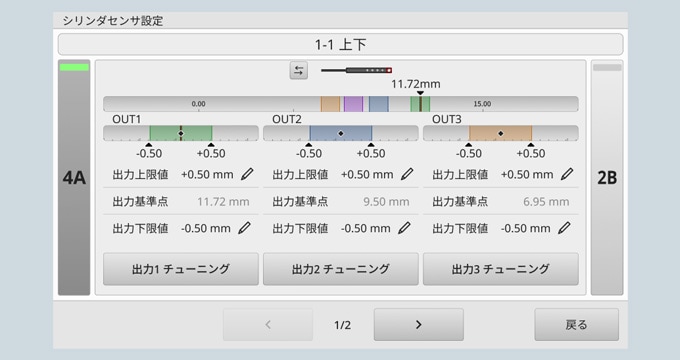The image size is (680, 360).
Task: Click the OUT1 label
Action: pos(127,119)
